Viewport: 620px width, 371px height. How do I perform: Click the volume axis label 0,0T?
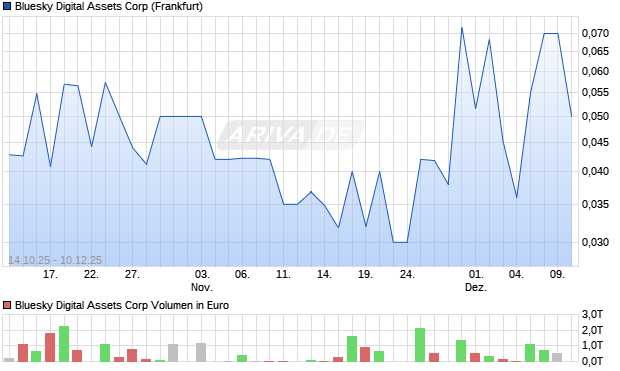coord(592,361)
